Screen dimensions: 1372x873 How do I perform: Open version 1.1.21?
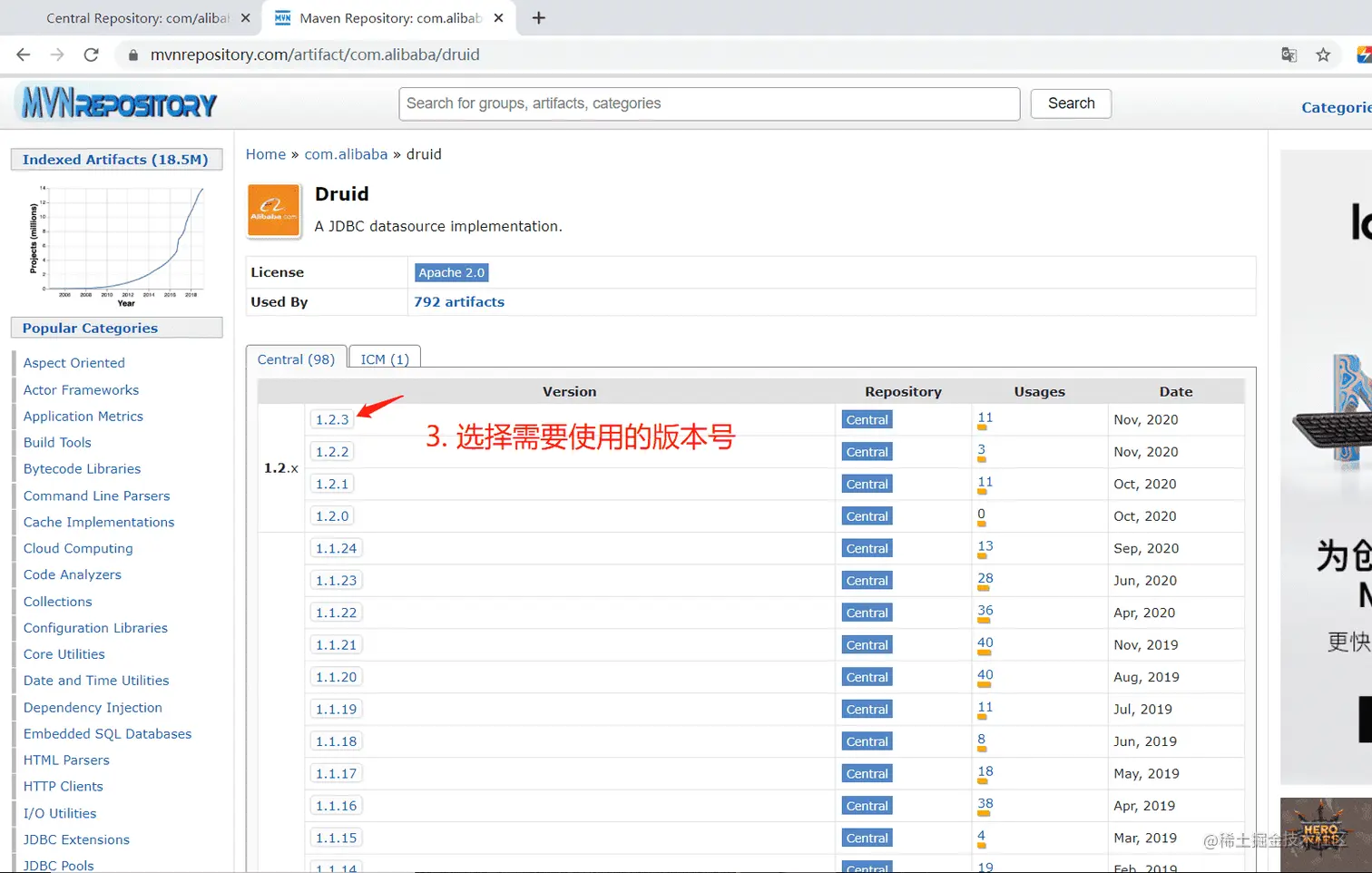tap(336, 645)
